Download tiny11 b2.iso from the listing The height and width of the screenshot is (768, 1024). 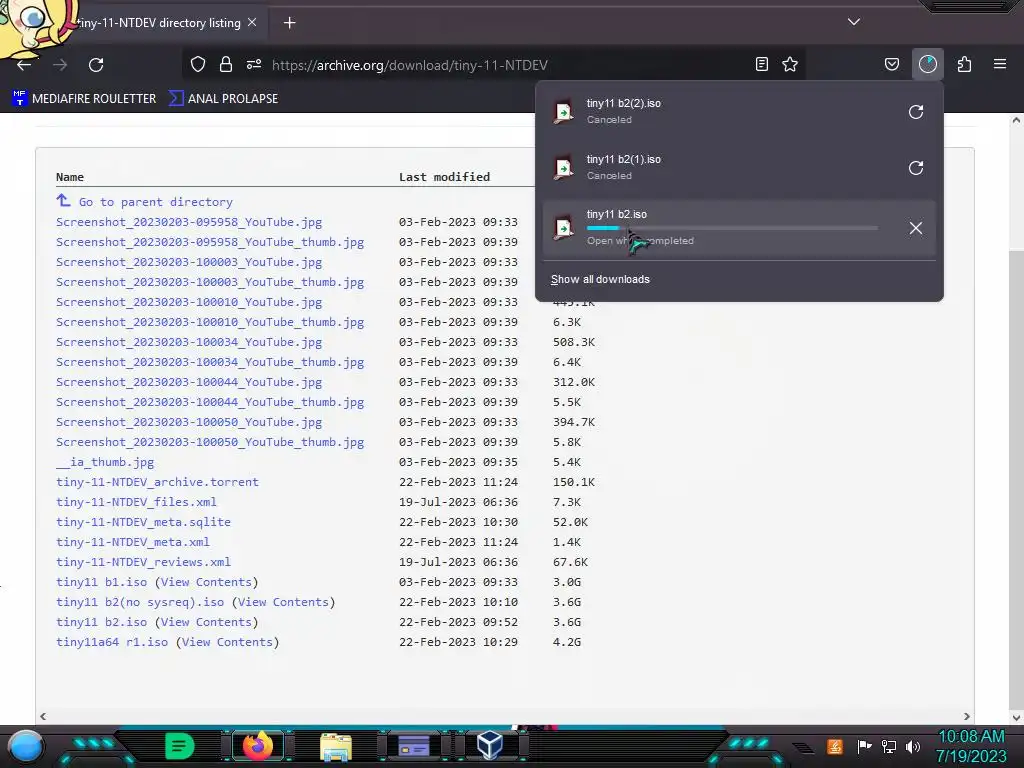pyautogui.click(x=101, y=622)
